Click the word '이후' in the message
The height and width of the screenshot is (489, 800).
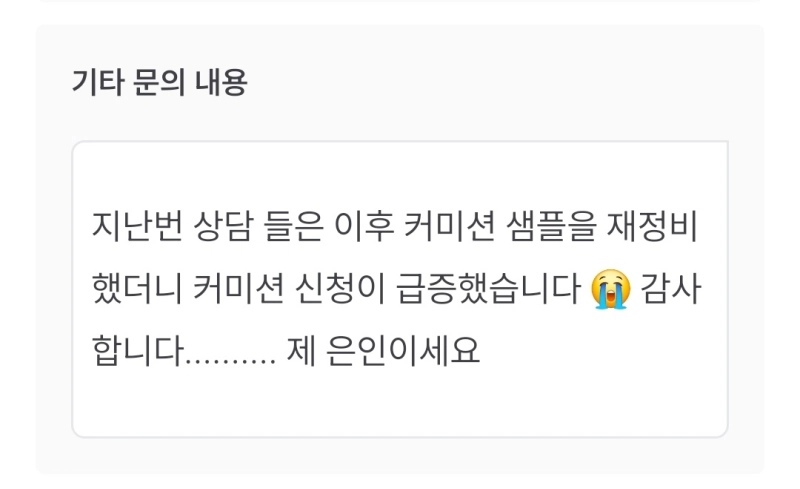tap(364, 227)
